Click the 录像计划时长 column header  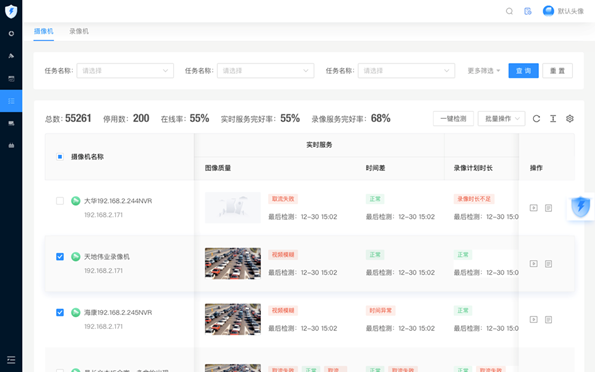click(x=473, y=168)
